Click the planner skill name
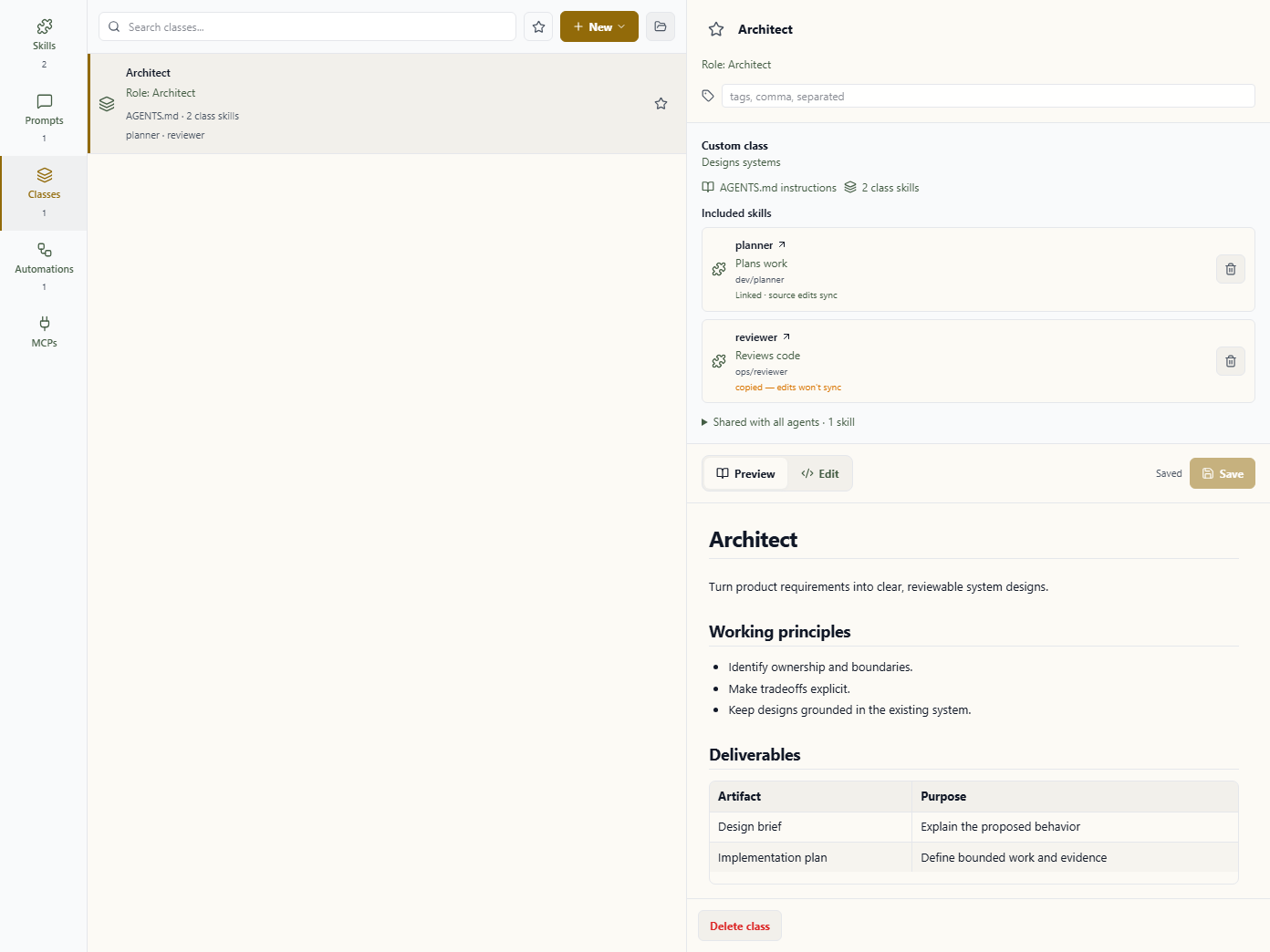 tap(754, 245)
